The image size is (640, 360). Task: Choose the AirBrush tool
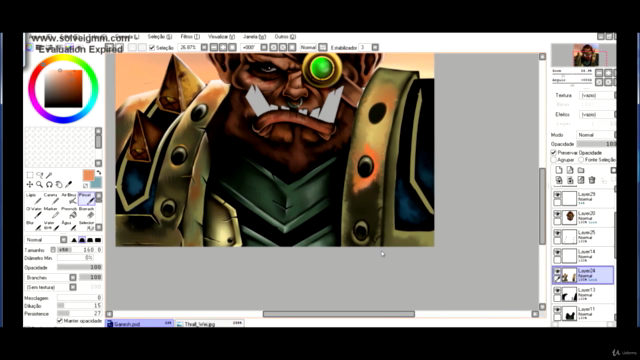pyautogui.click(x=69, y=198)
